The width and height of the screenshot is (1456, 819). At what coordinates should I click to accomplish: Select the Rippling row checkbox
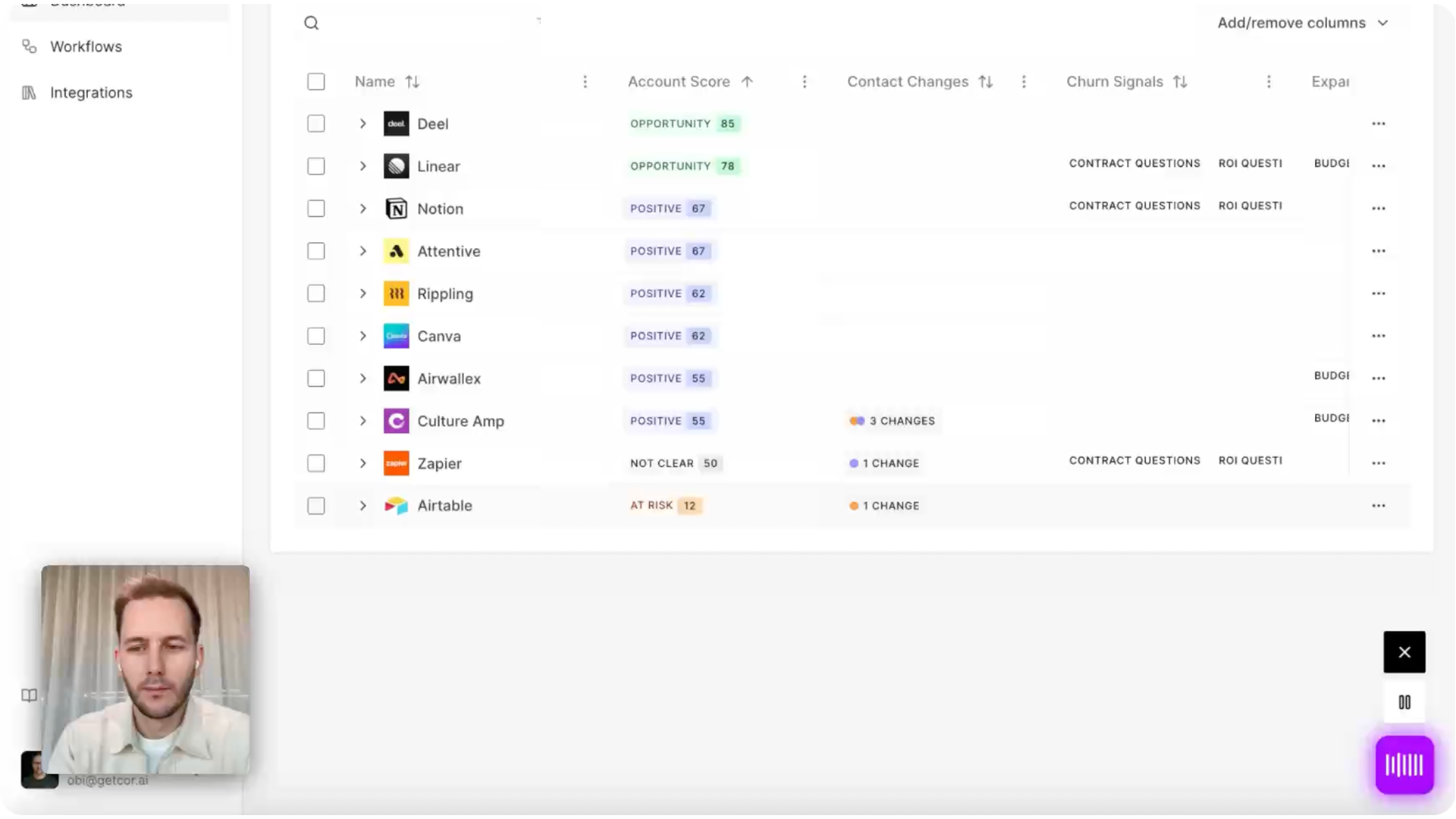[315, 293]
